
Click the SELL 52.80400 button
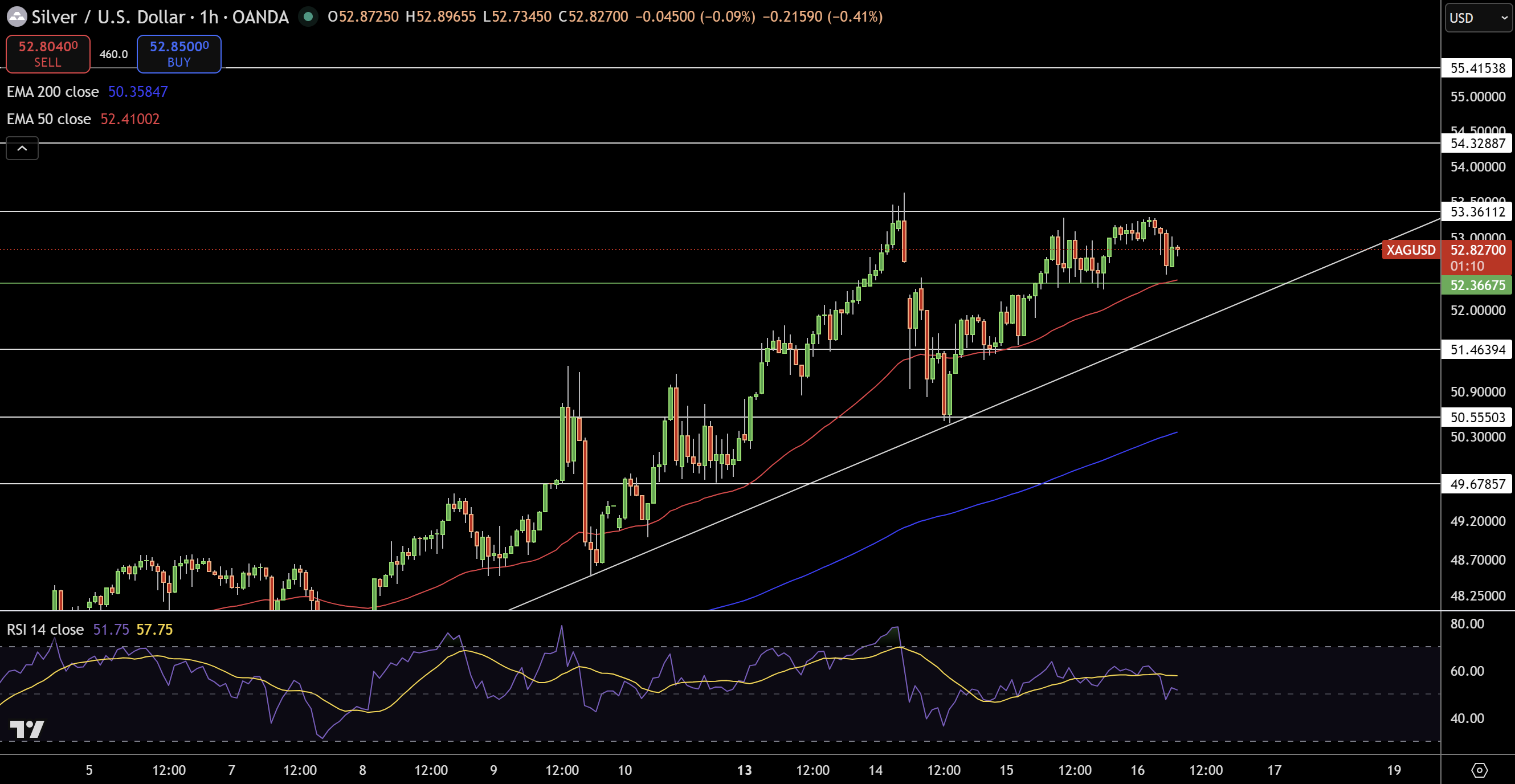[48, 54]
